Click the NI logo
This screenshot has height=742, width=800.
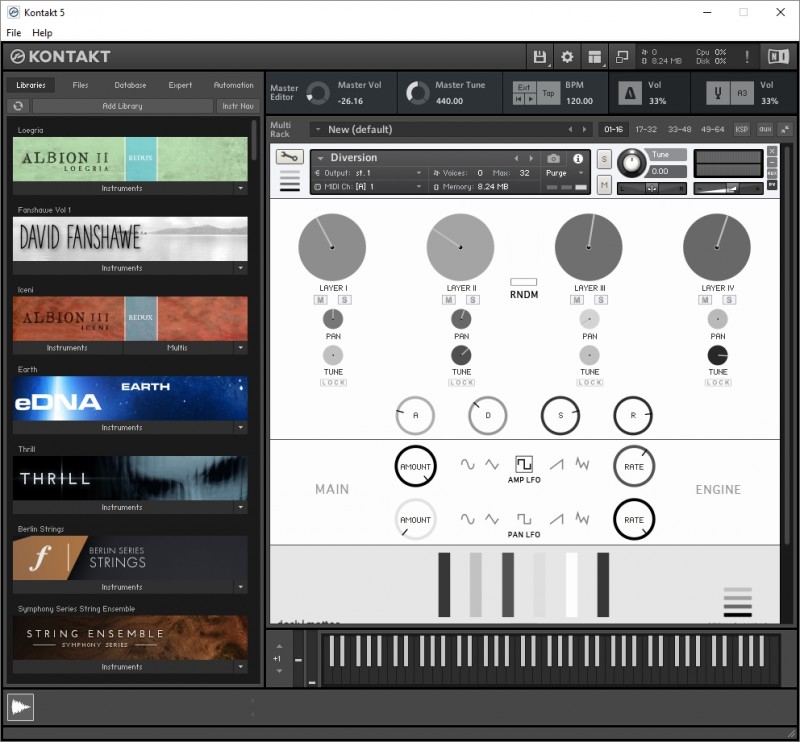tap(778, 56)
